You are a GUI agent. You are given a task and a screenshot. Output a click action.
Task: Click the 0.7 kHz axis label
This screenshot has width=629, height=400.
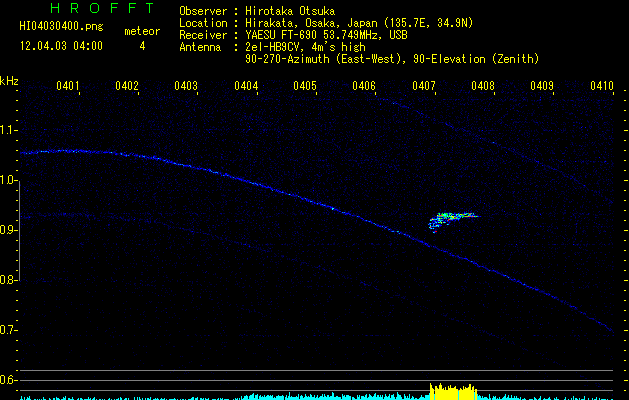pyautogui.click(x=8, y=330)
